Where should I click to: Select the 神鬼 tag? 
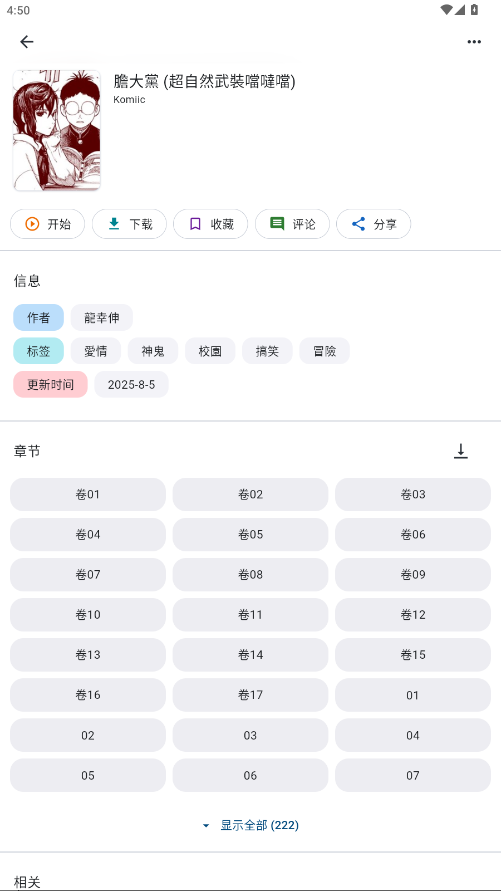pos(153,351)
